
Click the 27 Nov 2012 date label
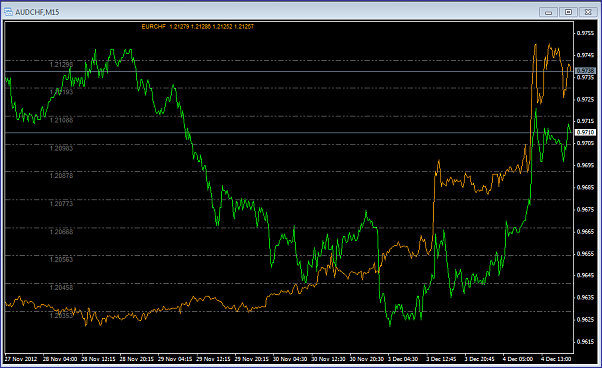point(21,359)
